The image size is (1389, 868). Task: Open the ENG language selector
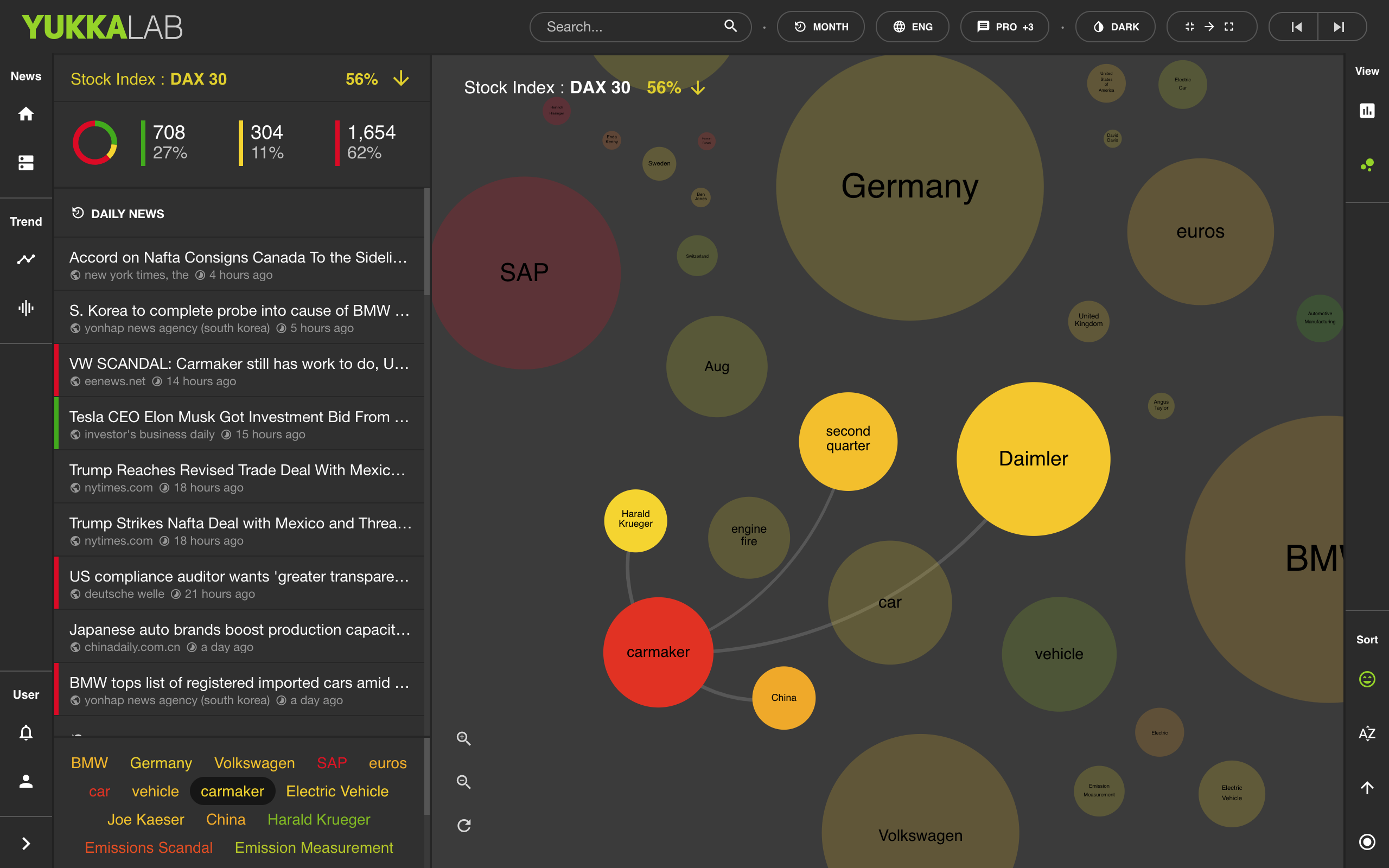pos(913,27)
